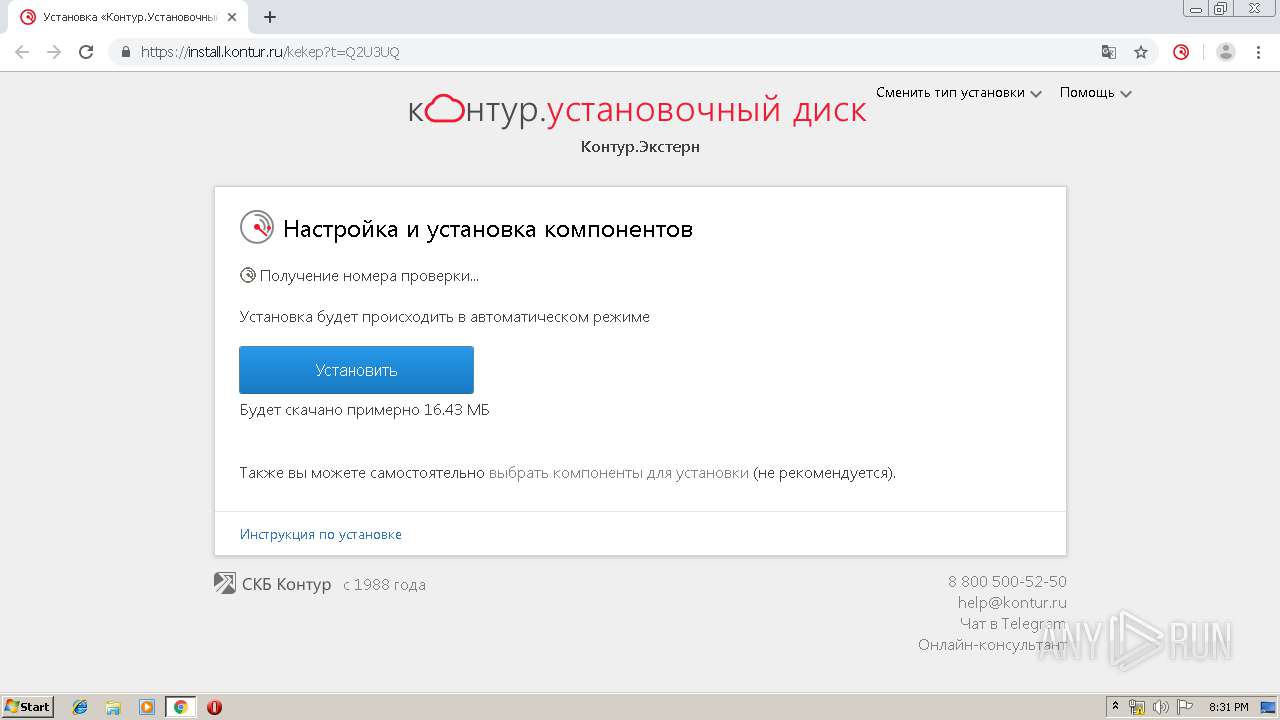Click the 8:31 PM system clock
The image size is (1280, 720).
tap(1228, 707)
